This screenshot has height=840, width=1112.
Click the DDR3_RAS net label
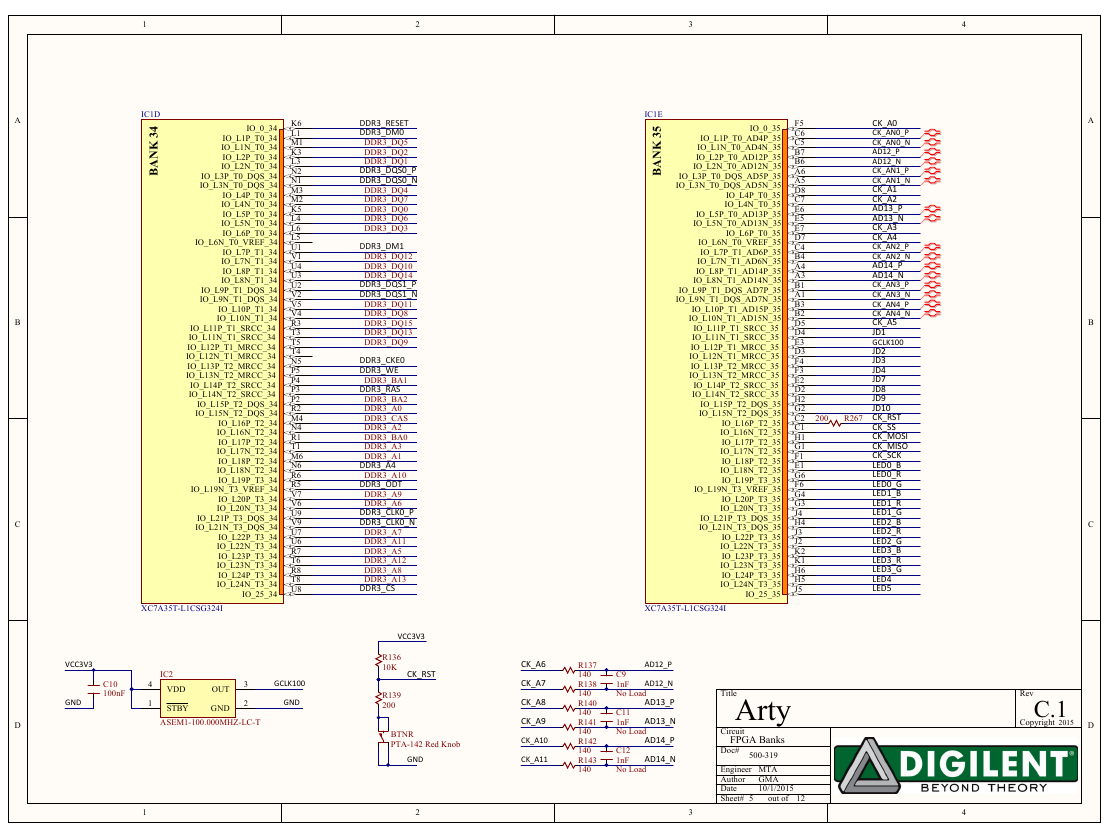click(x=379, y=389)
